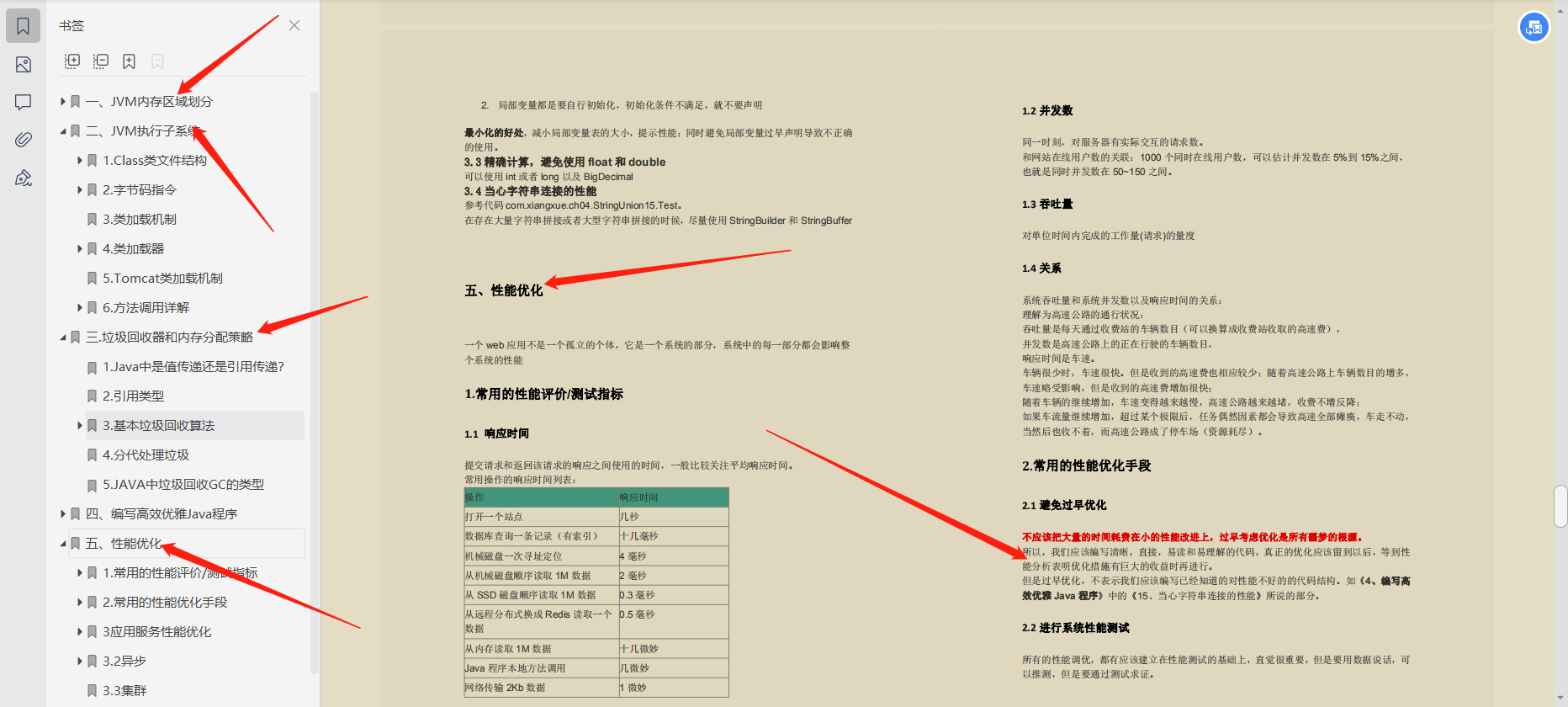The image size is (1568, 707).
Task: Click heading 3.4 当心字符串连接的性能
Action: (530, 191)
